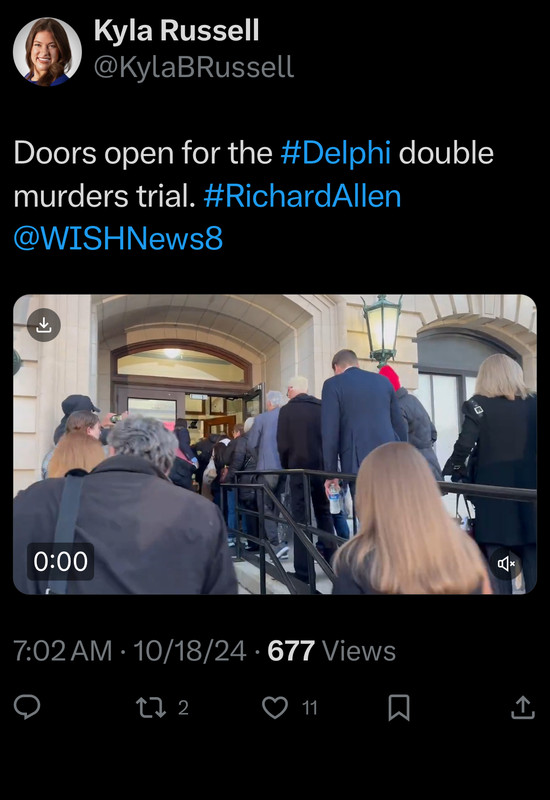The image size is (550, 800).
Task: Open Kyla Russell's profile picture
Action: pos(47,52)
